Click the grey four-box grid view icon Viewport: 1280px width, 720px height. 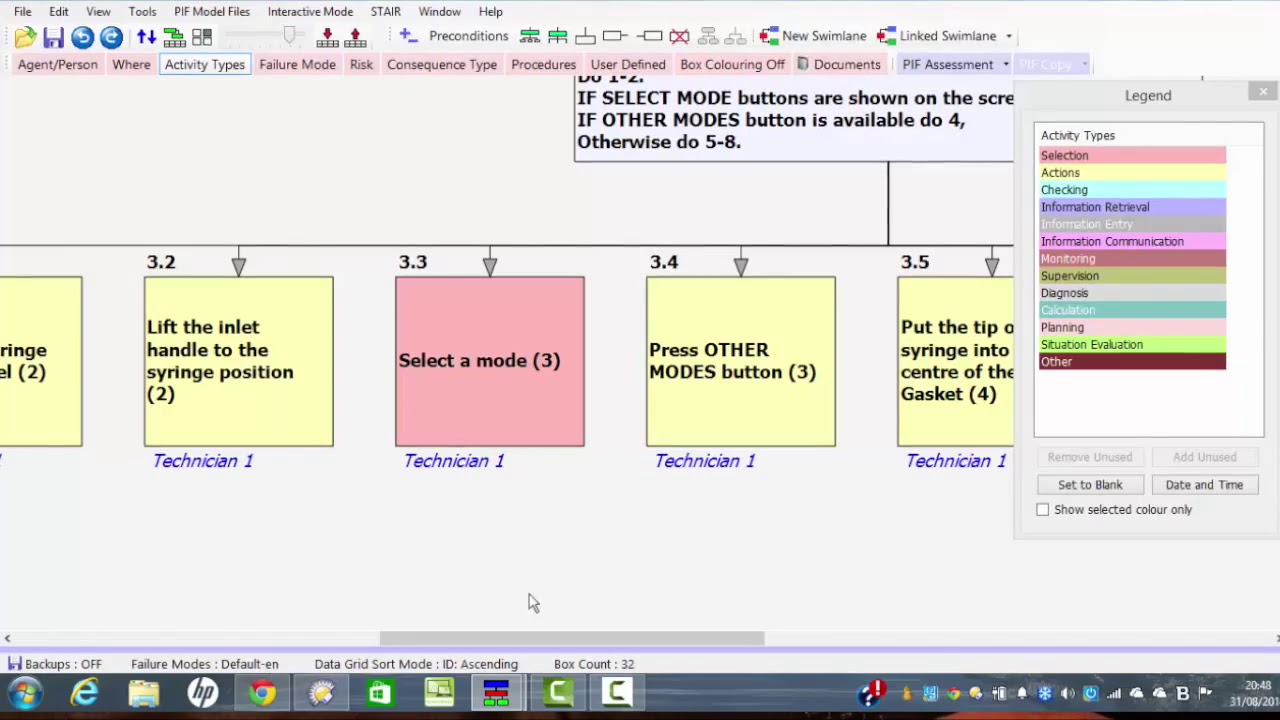click(202, 37)
